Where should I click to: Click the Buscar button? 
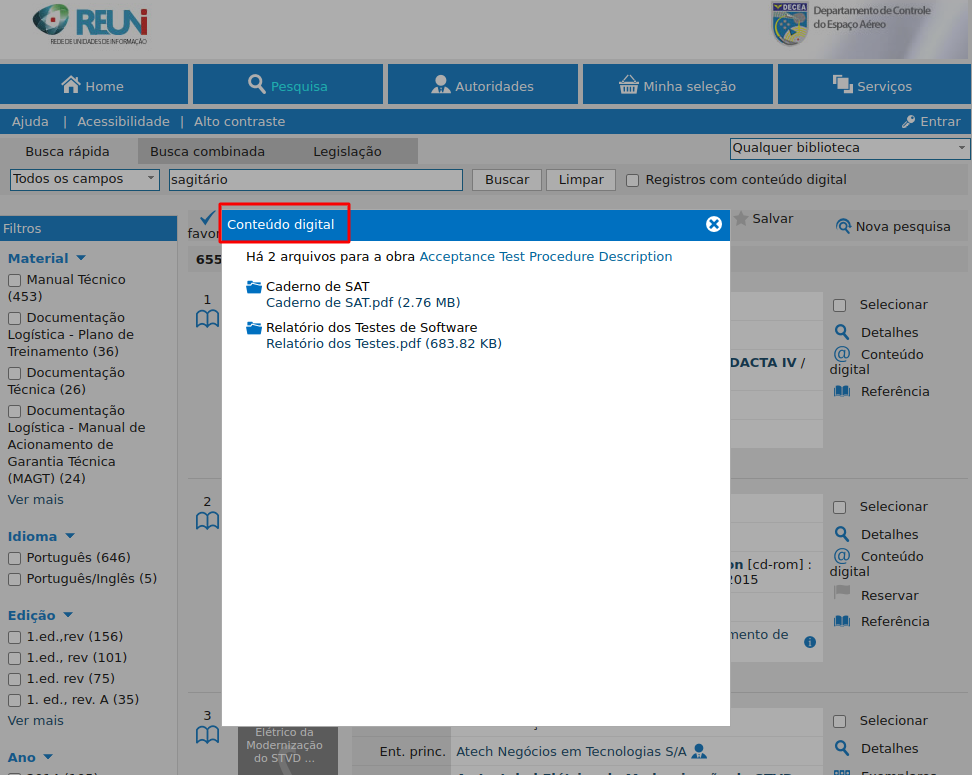[x=507, y=180]
